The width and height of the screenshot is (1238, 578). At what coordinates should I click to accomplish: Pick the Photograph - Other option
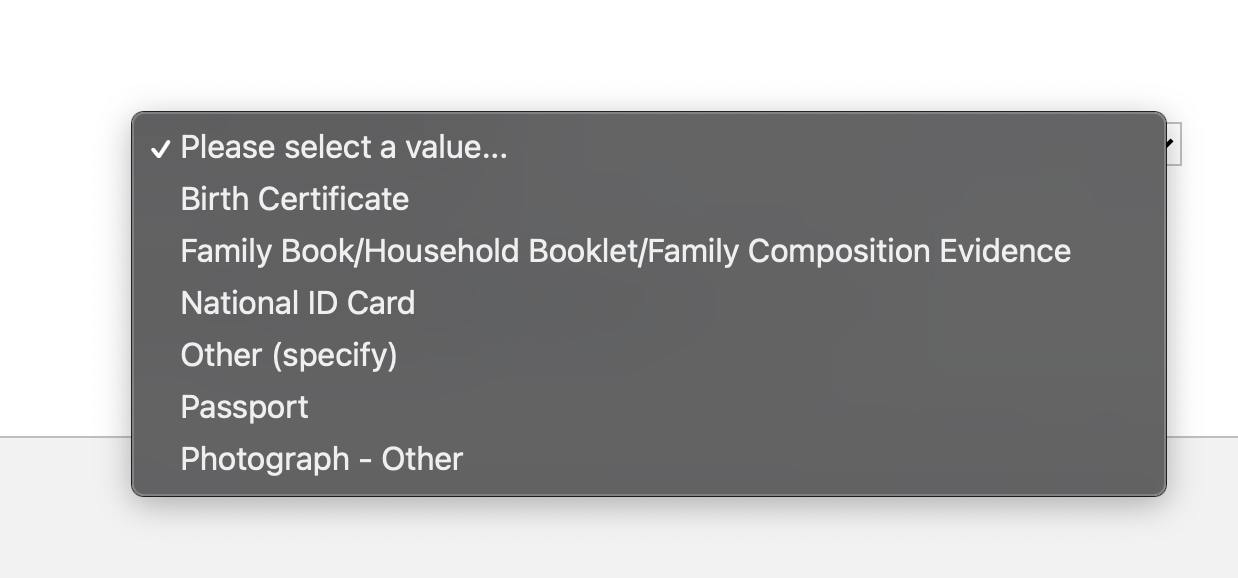tap(321, 459)
